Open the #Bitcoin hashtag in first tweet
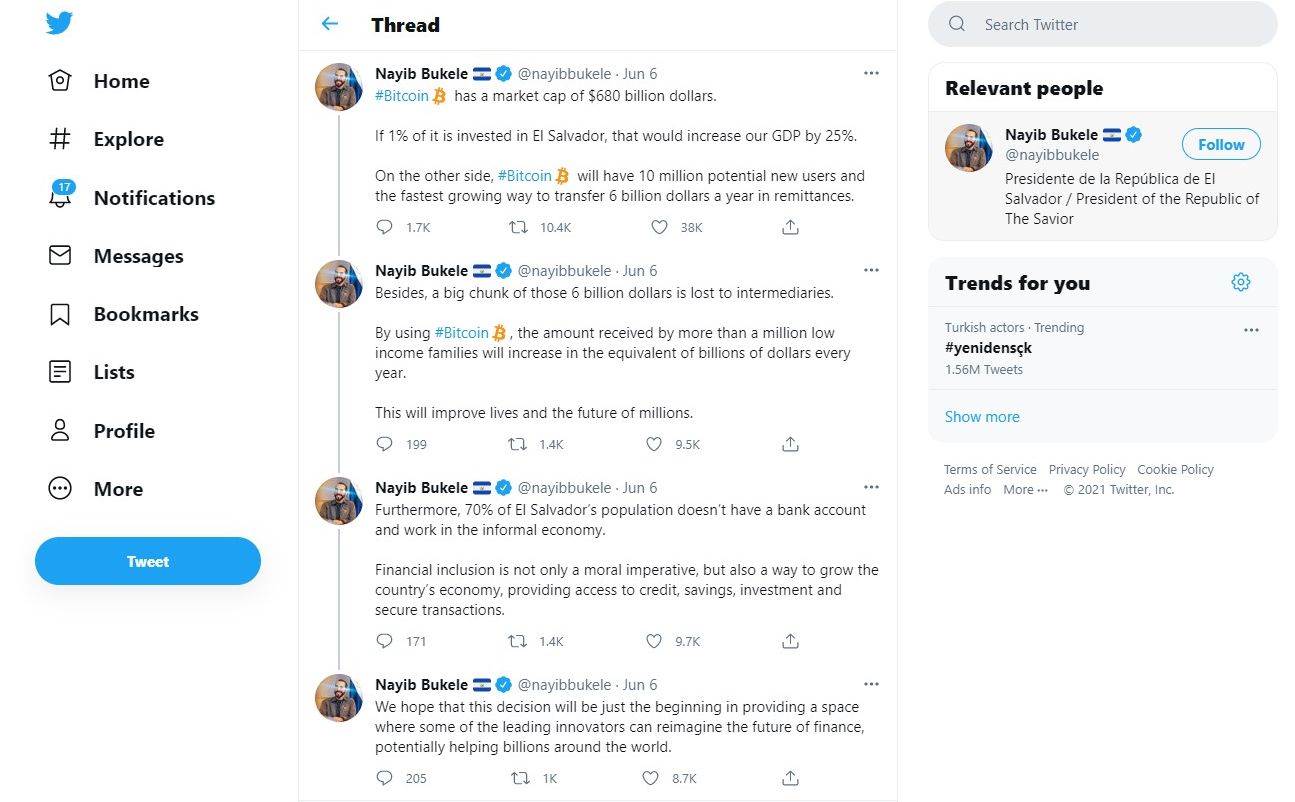The width and height of the screenshot is (1295, 802). pyautogui.click(x=402, y=95)
